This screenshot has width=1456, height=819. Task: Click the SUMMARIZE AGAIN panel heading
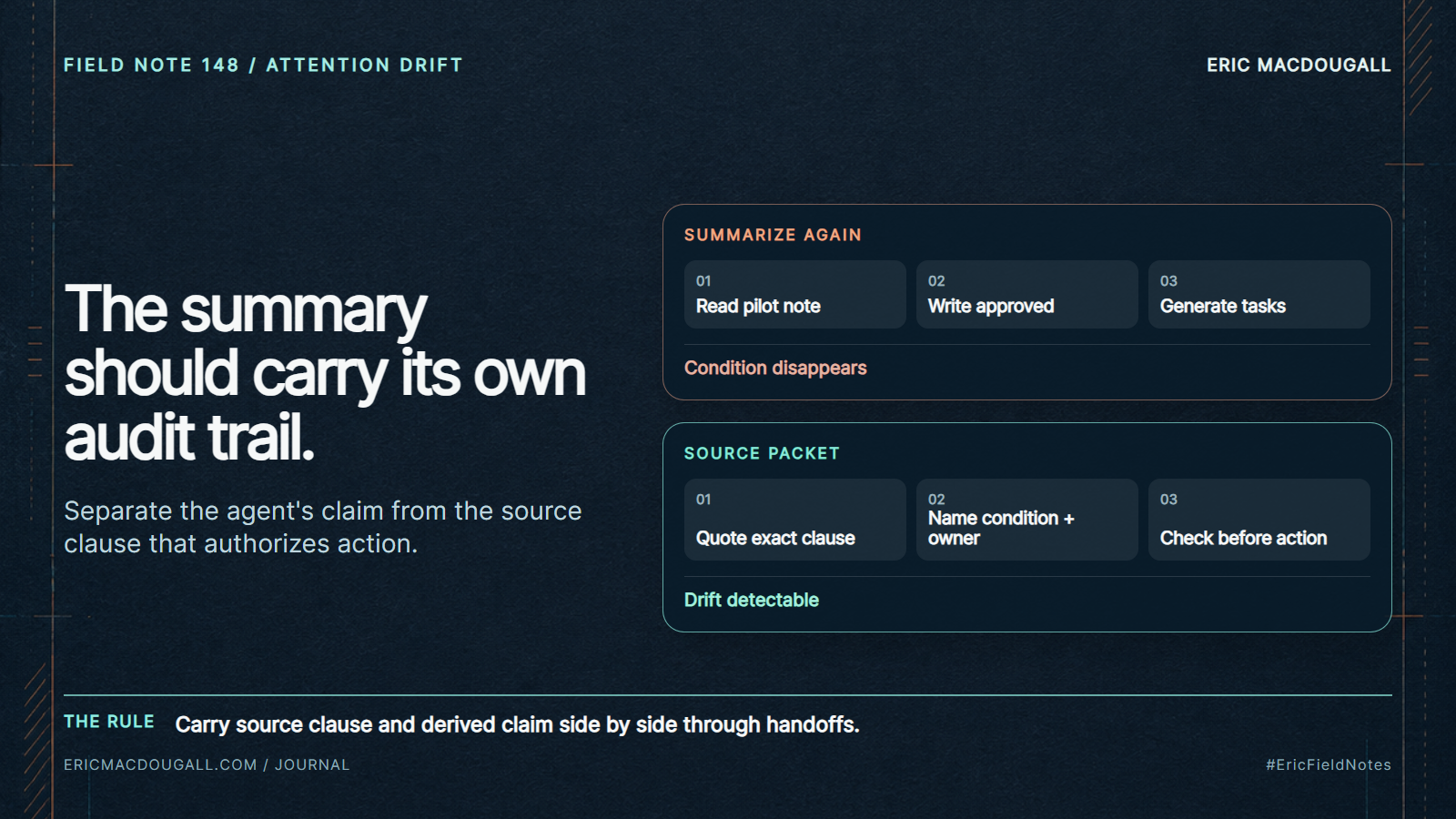(x=773, y=235)
